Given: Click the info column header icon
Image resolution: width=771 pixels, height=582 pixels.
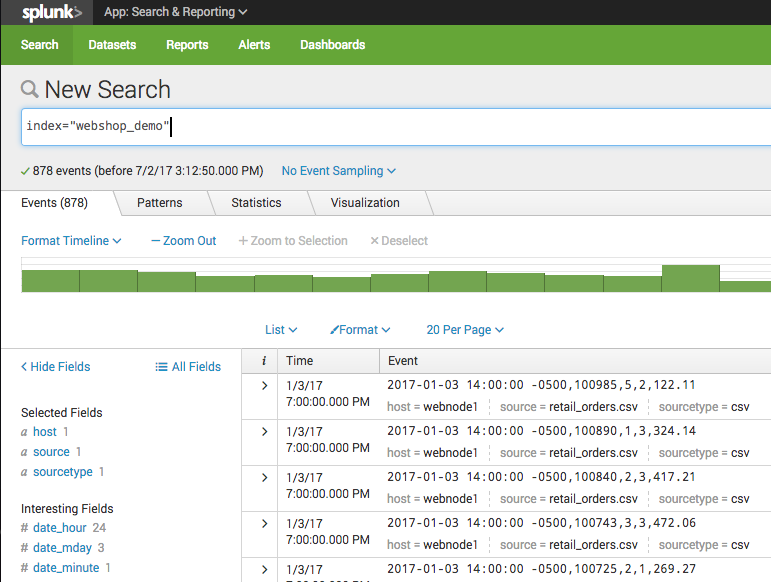Looking at the screenshot, I should [263, 361].
